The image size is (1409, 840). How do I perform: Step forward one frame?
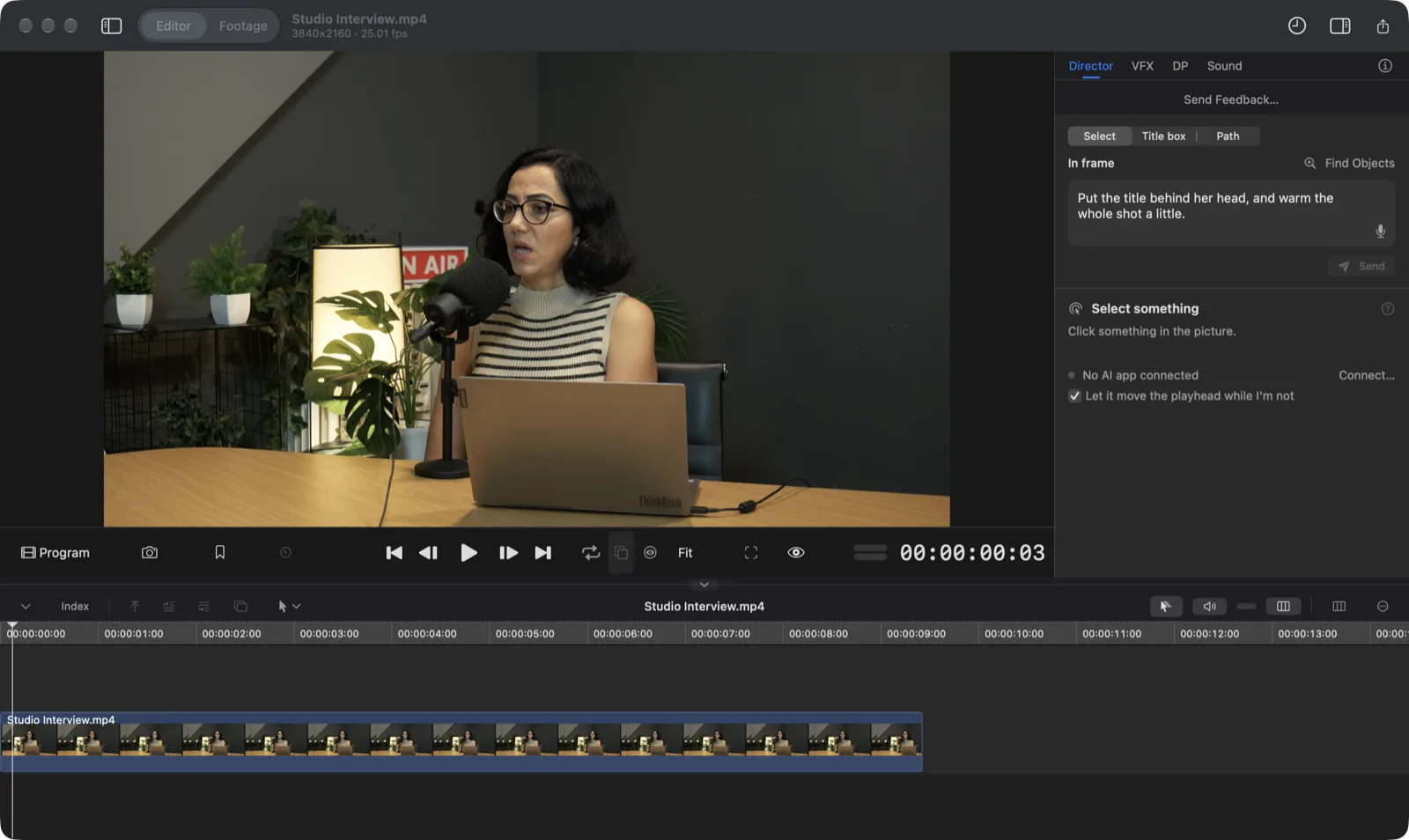pos(508,553)
